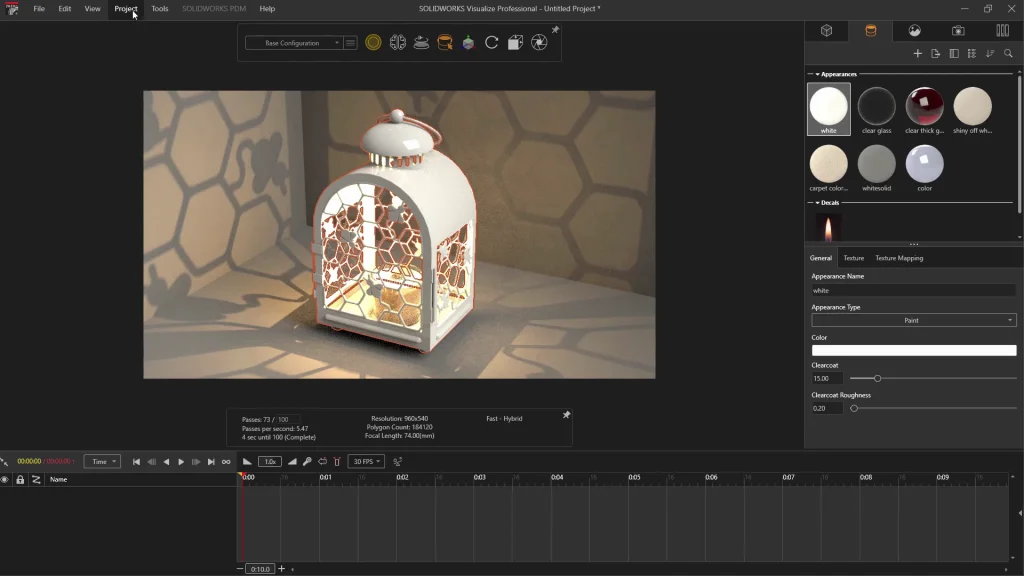The image size is (1024, 576).
Task: Click the candle flame decal thumbnail
Action: click(830, 228)
